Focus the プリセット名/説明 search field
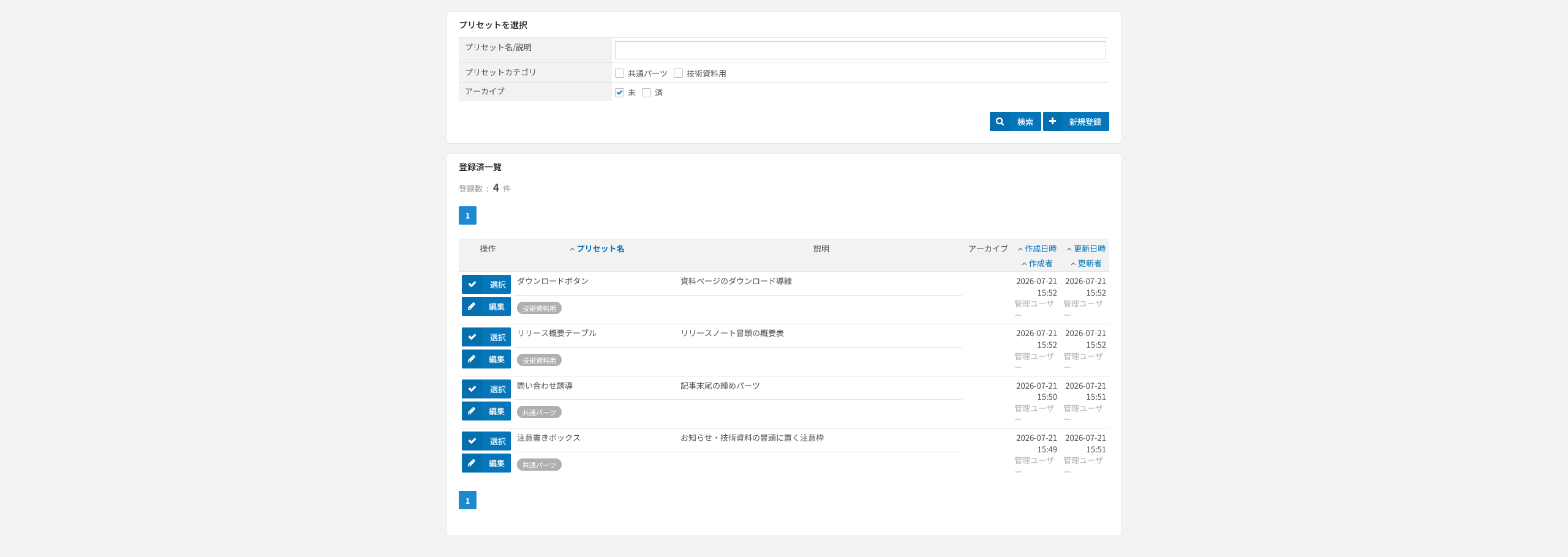This screenshot has height=557, width=1568. click(x=860, y=50)
